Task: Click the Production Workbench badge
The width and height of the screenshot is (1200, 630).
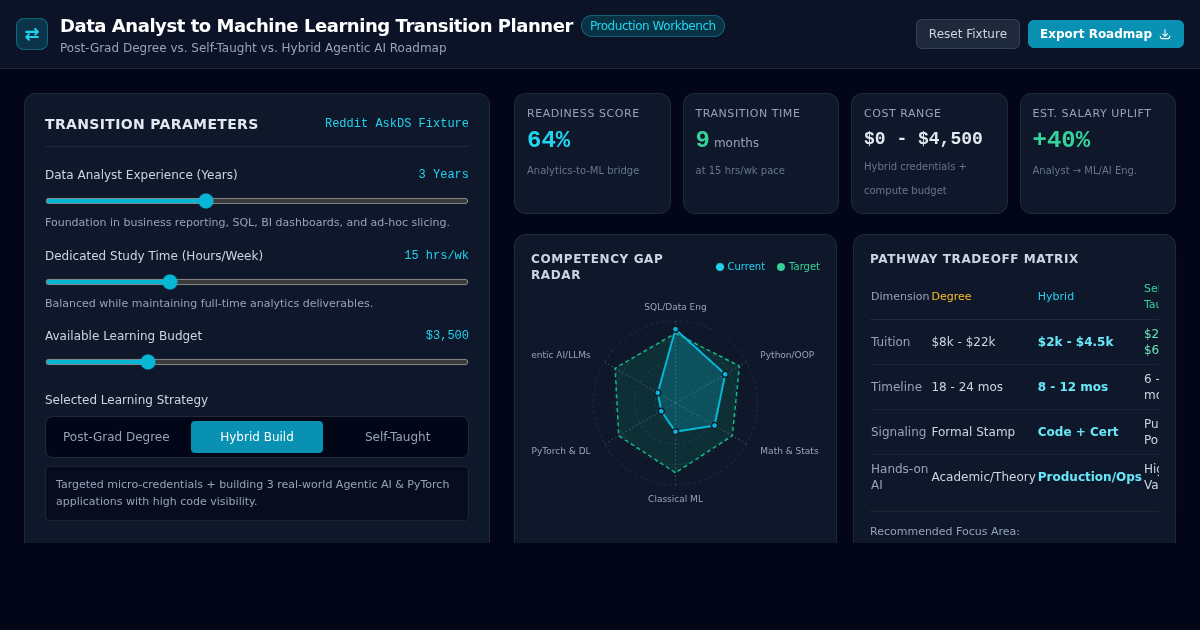Action: click(653, 26)
